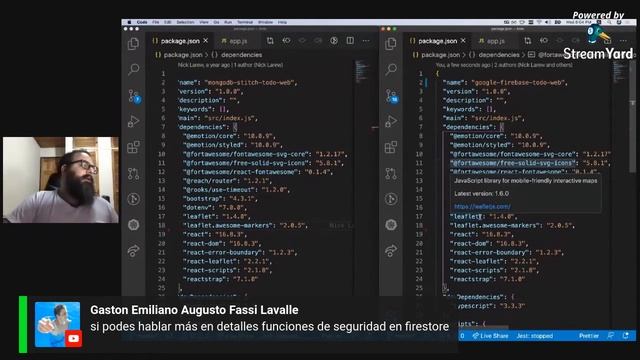Click the Apple menu icon

click(129, 22)
